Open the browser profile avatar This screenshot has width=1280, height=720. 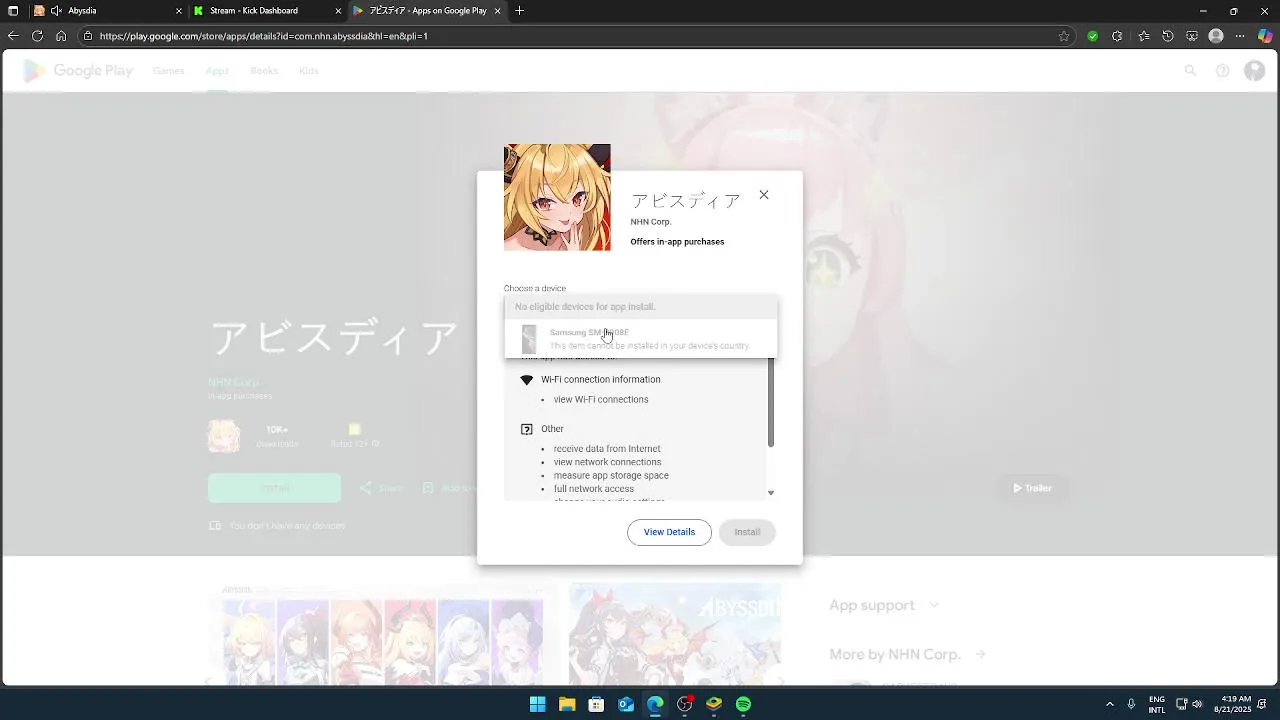(1216, 36)
